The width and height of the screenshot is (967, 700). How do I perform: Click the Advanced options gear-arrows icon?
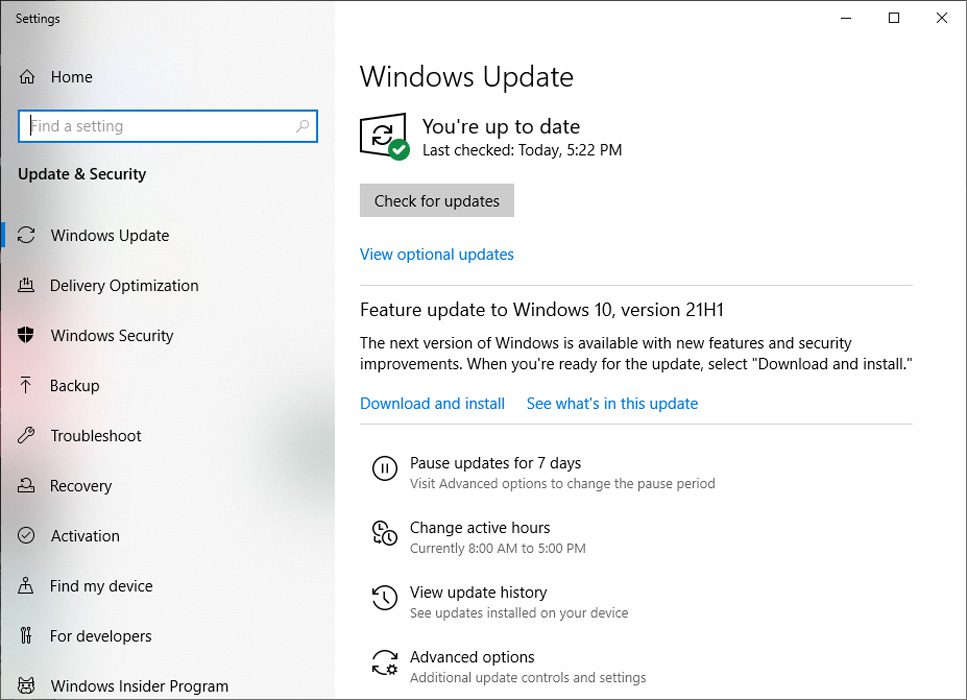(x=384, y=663)
